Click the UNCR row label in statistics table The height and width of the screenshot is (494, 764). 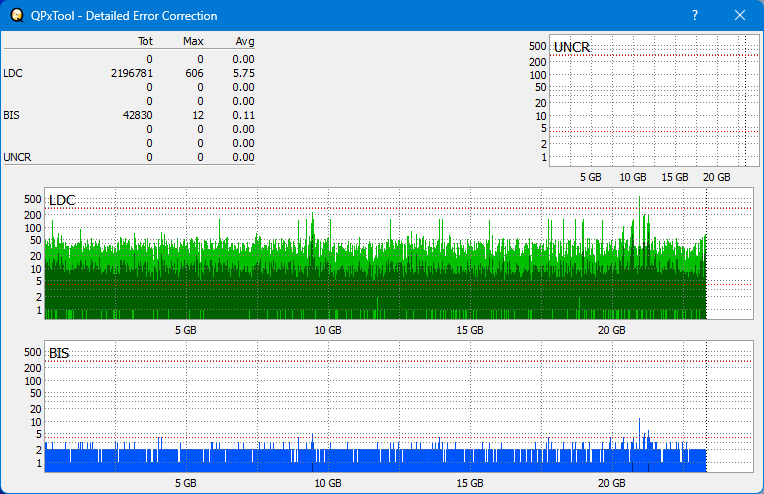click(x=16, y=157)
